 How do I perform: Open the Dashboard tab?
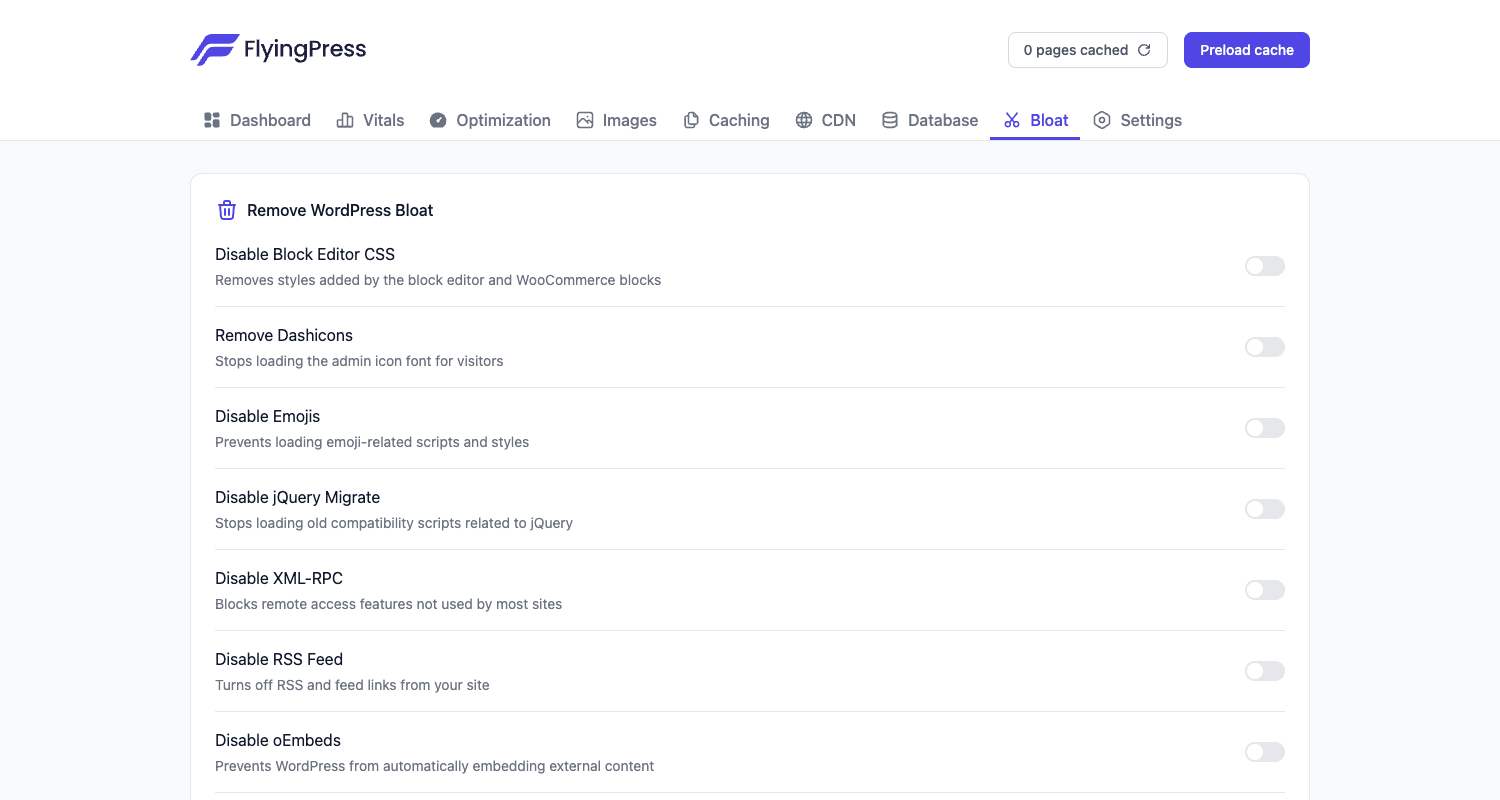(257, 120)
